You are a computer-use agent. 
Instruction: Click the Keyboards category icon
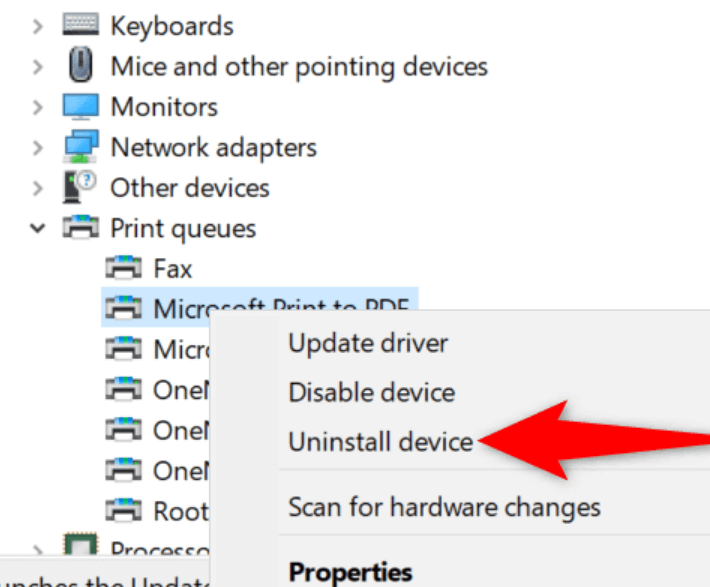coord(80,24)
